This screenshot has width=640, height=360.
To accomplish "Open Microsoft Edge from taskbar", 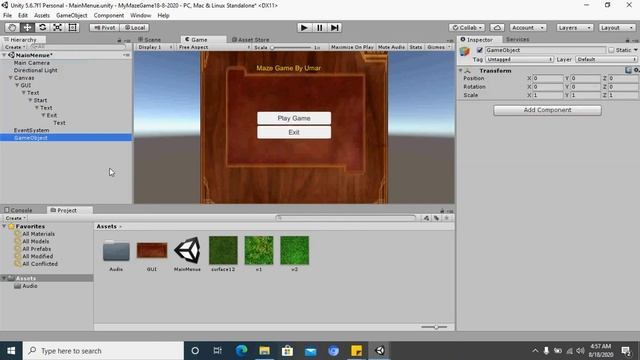I will [242, 351].
